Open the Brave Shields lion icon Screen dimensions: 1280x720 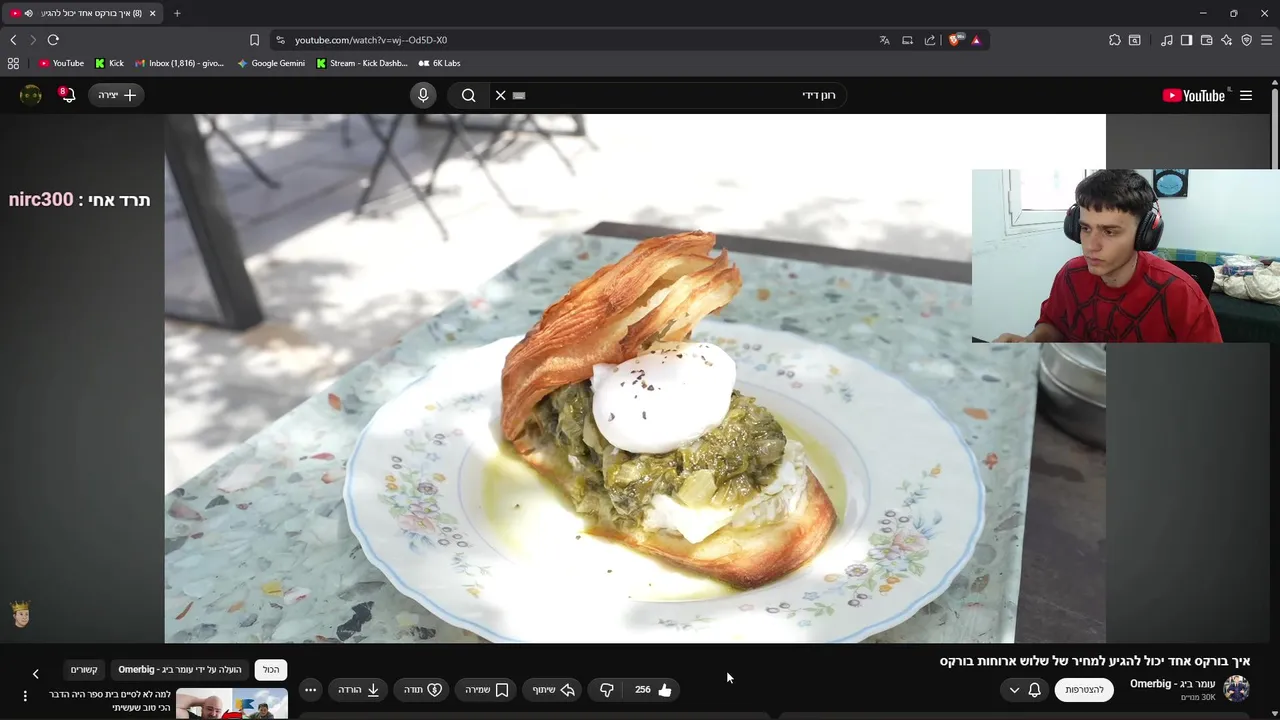pyautogui.click(x=954, y=40)
